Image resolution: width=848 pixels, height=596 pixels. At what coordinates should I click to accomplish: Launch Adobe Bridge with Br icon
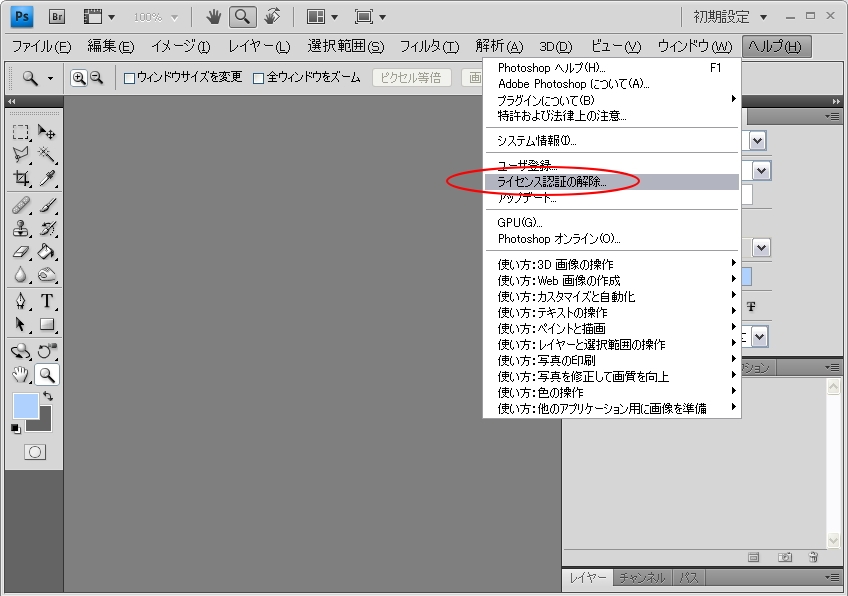[57, 17]
